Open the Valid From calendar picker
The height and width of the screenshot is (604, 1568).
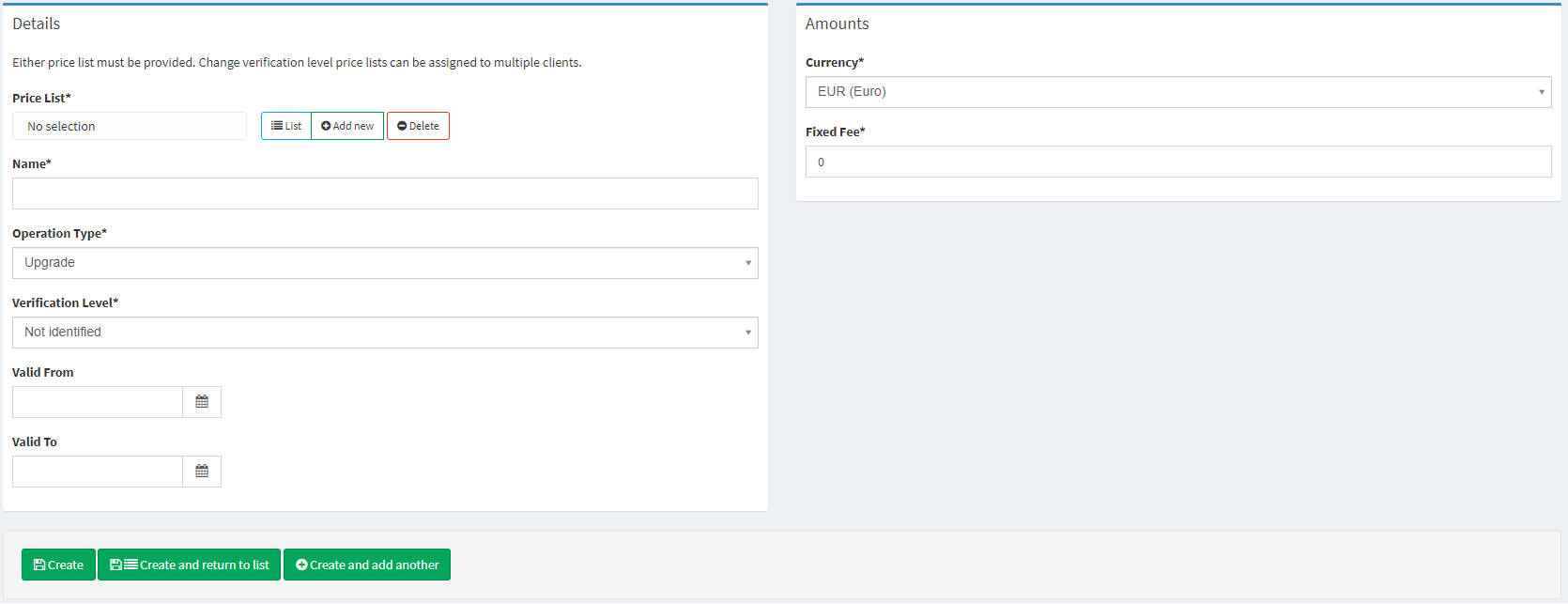click(202, 402)
